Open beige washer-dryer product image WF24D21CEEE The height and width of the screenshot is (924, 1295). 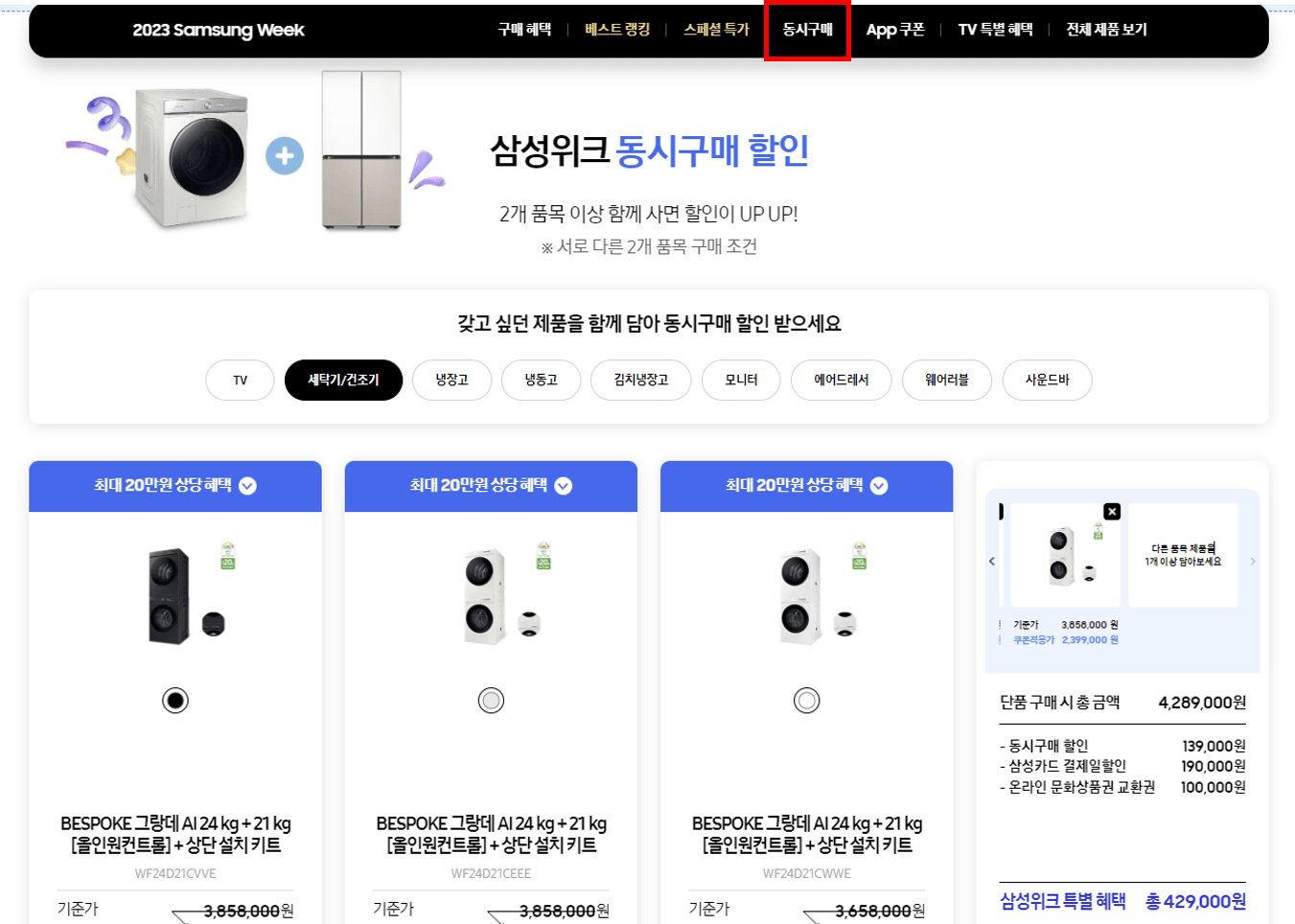coord(500,595)
